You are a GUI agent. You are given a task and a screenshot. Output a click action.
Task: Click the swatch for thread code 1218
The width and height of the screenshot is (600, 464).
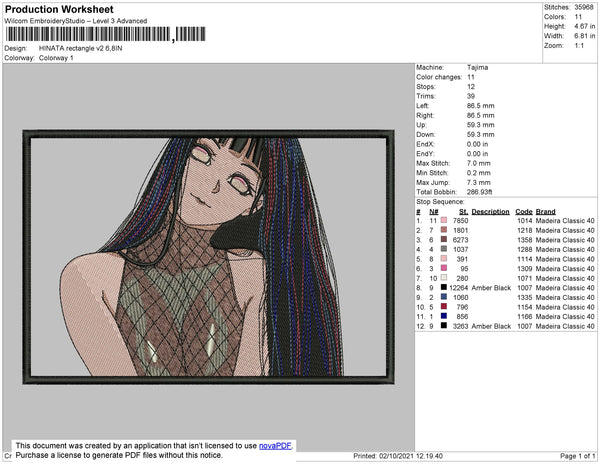tap(444, 230)
